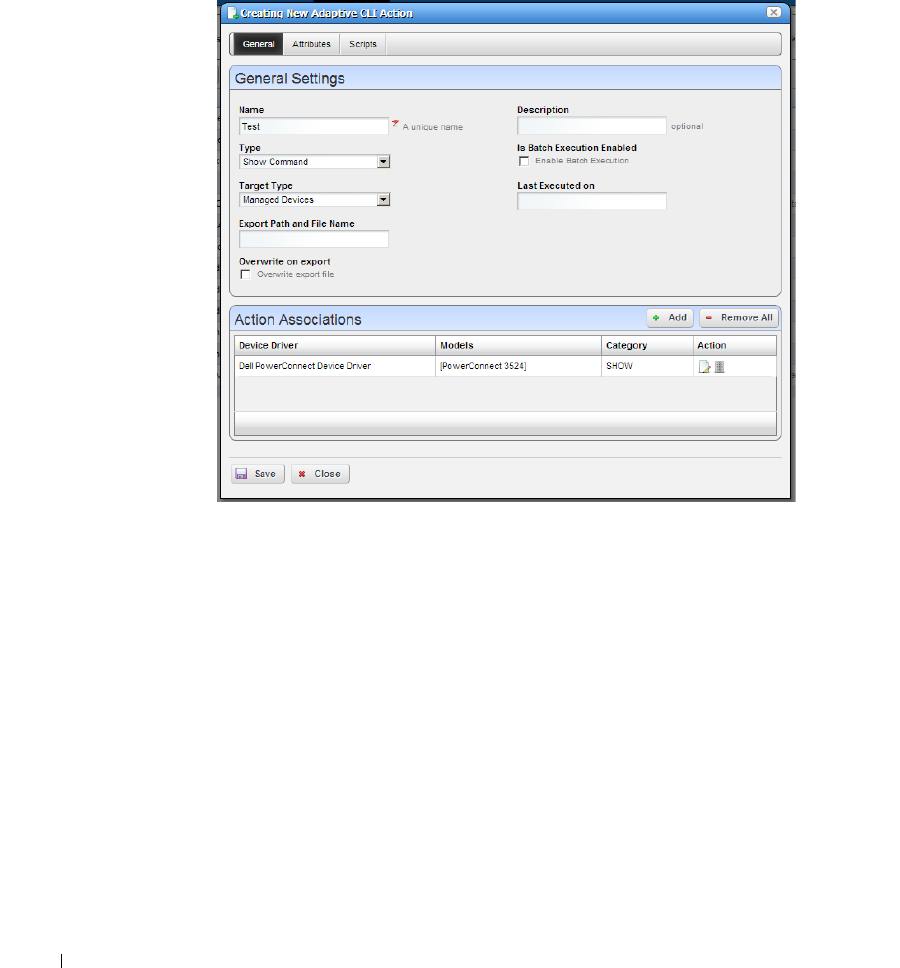Open the Target Type dropdown arrow
Image resolution: width=900 pixels, height=968 pixels.
coord(383,199)
